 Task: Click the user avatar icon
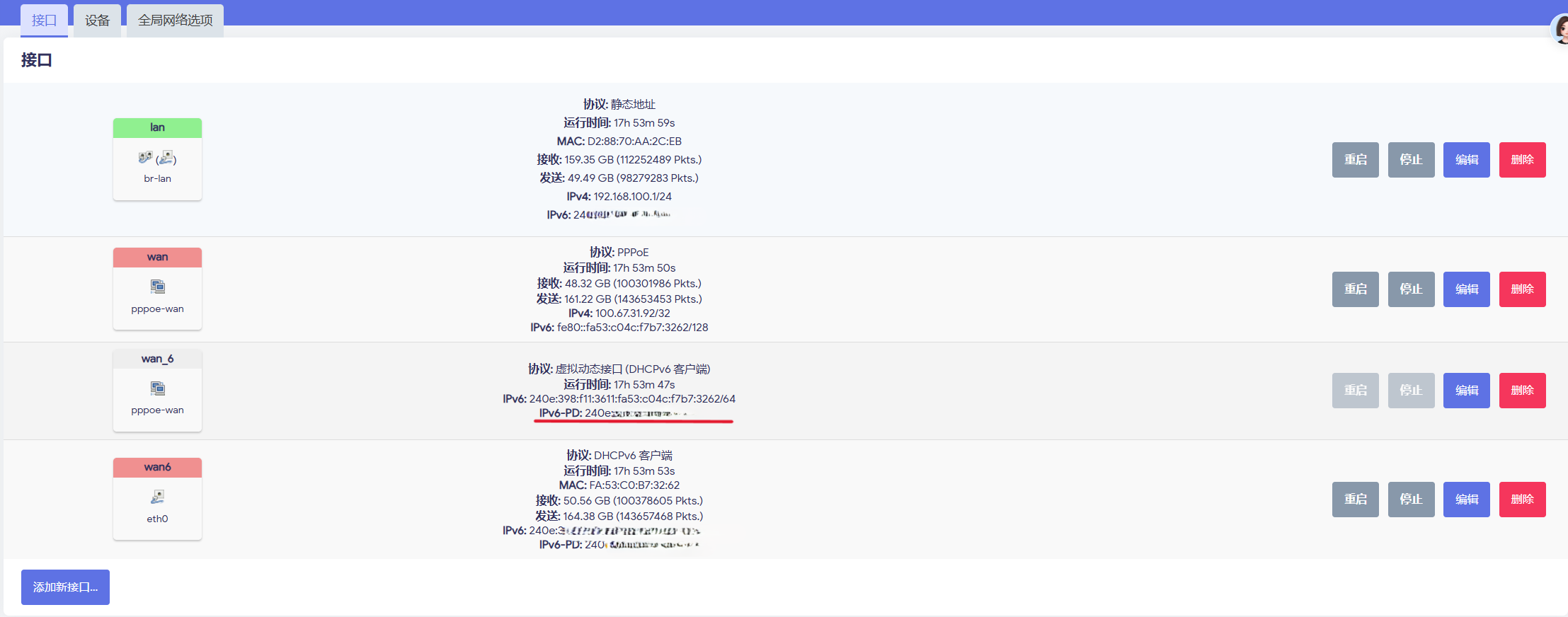(x=1560, y=30)
